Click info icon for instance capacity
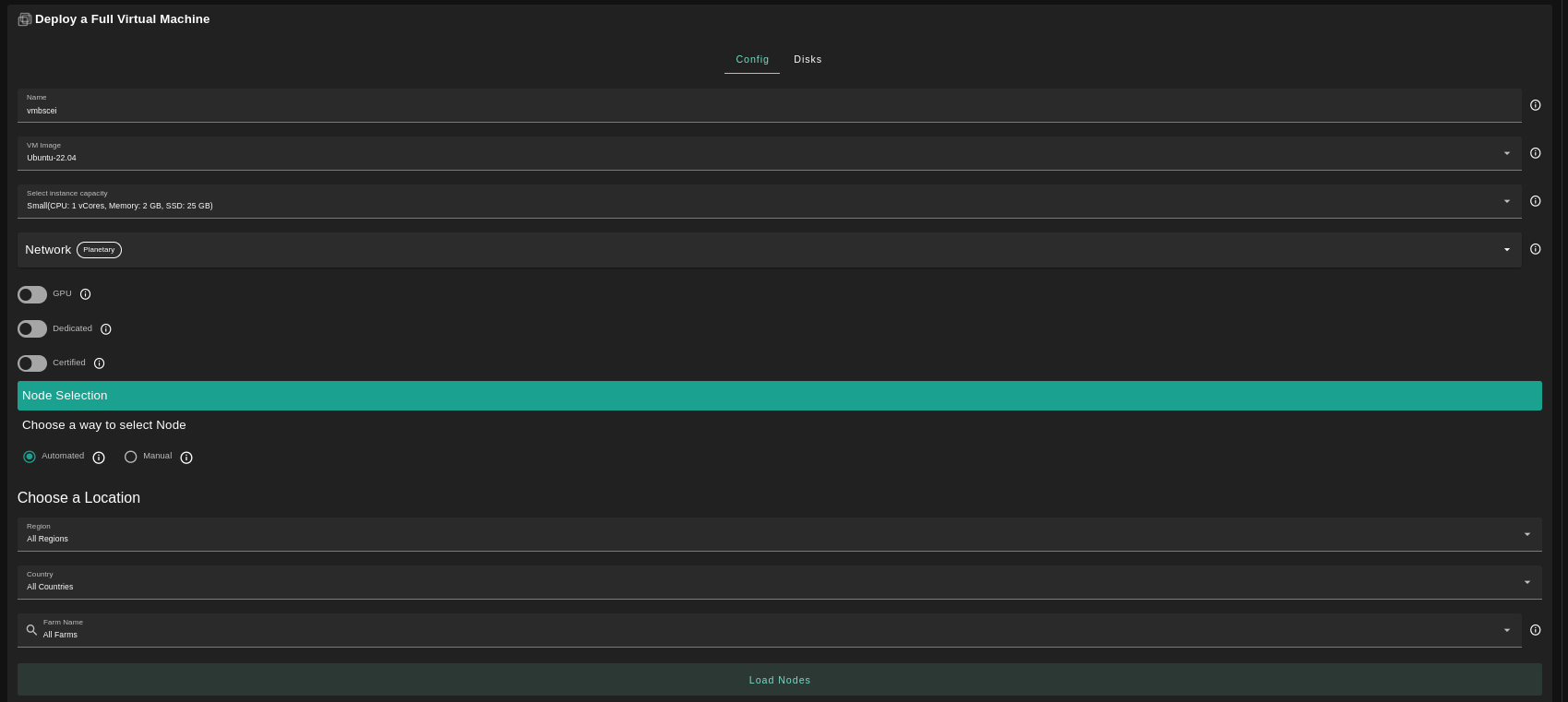 coord(1535,201)
